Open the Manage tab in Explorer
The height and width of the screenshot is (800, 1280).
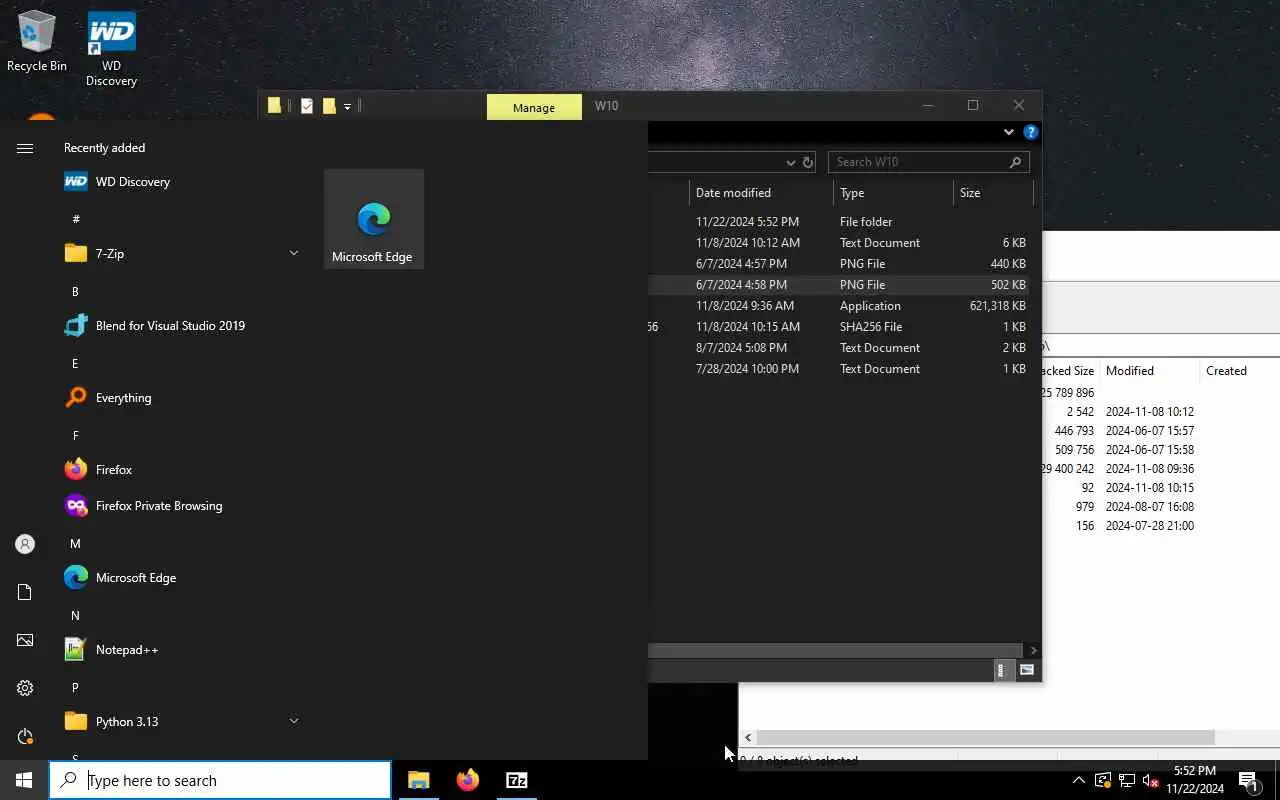[x=534, y=107]
